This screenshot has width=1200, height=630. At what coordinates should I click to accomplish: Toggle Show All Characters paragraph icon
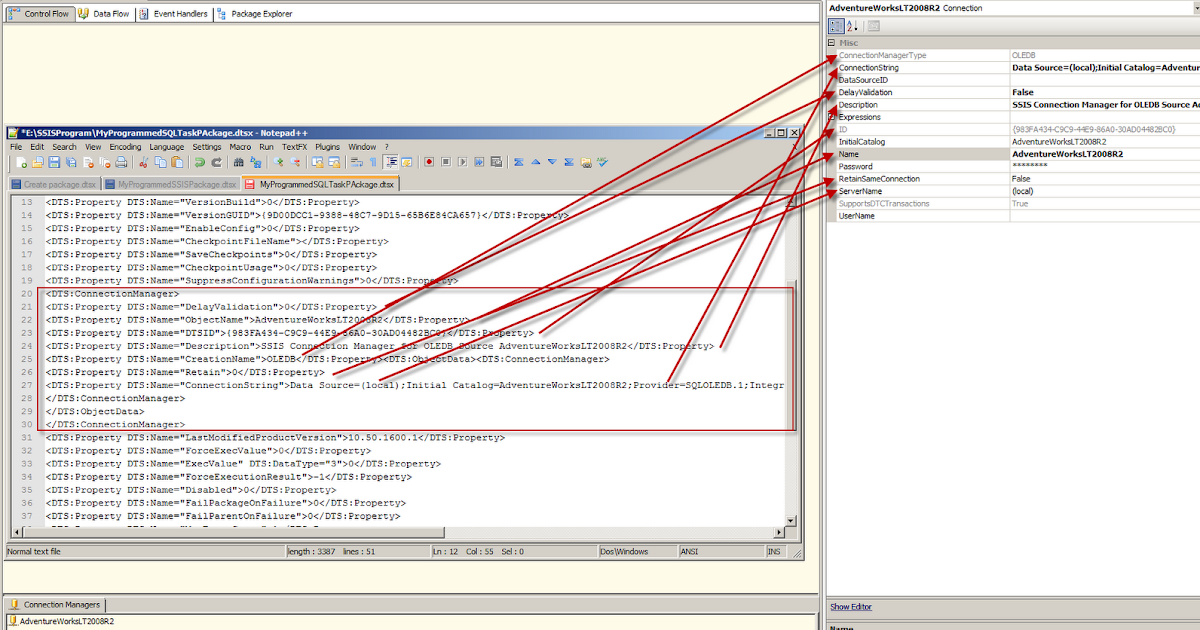pyautogui.click(x=371, y=161)
